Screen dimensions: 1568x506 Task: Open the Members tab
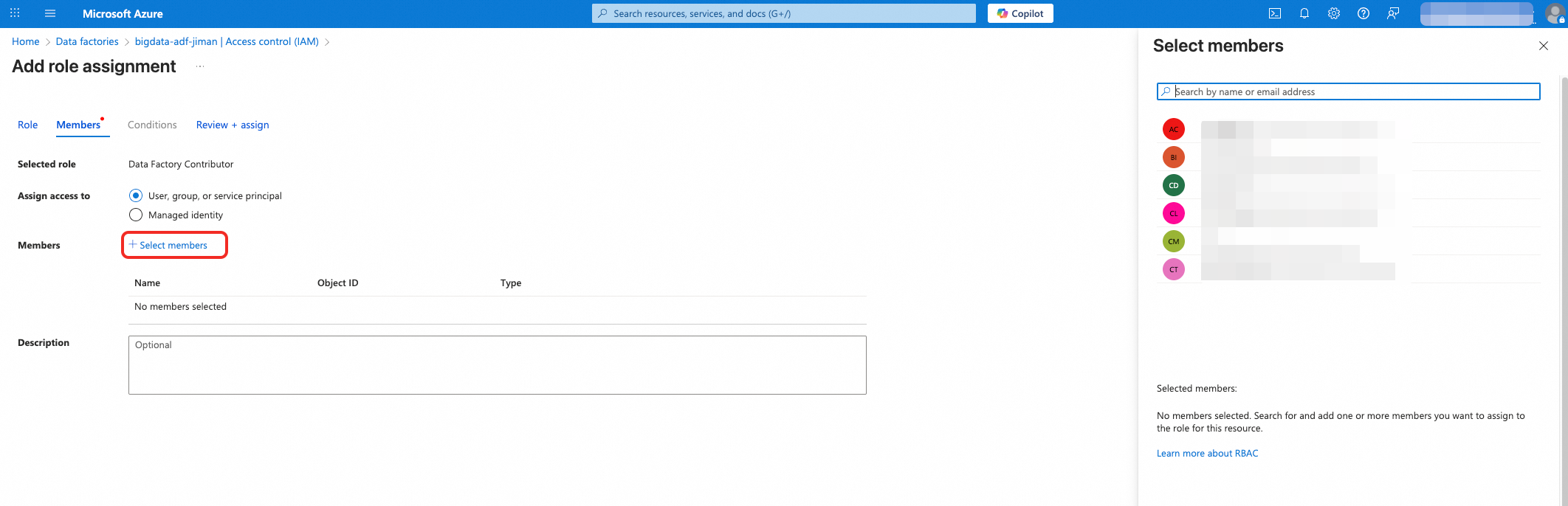[x=78, y=125]
